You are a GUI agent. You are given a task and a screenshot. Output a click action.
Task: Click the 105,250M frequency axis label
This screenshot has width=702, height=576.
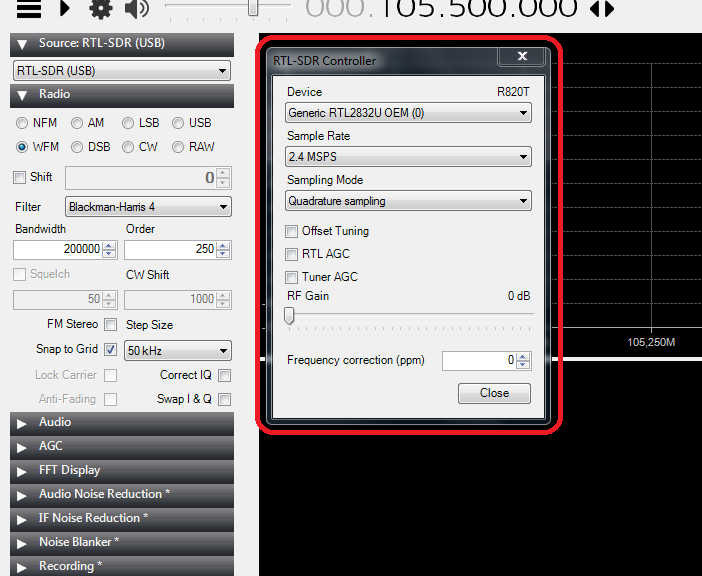651,343
